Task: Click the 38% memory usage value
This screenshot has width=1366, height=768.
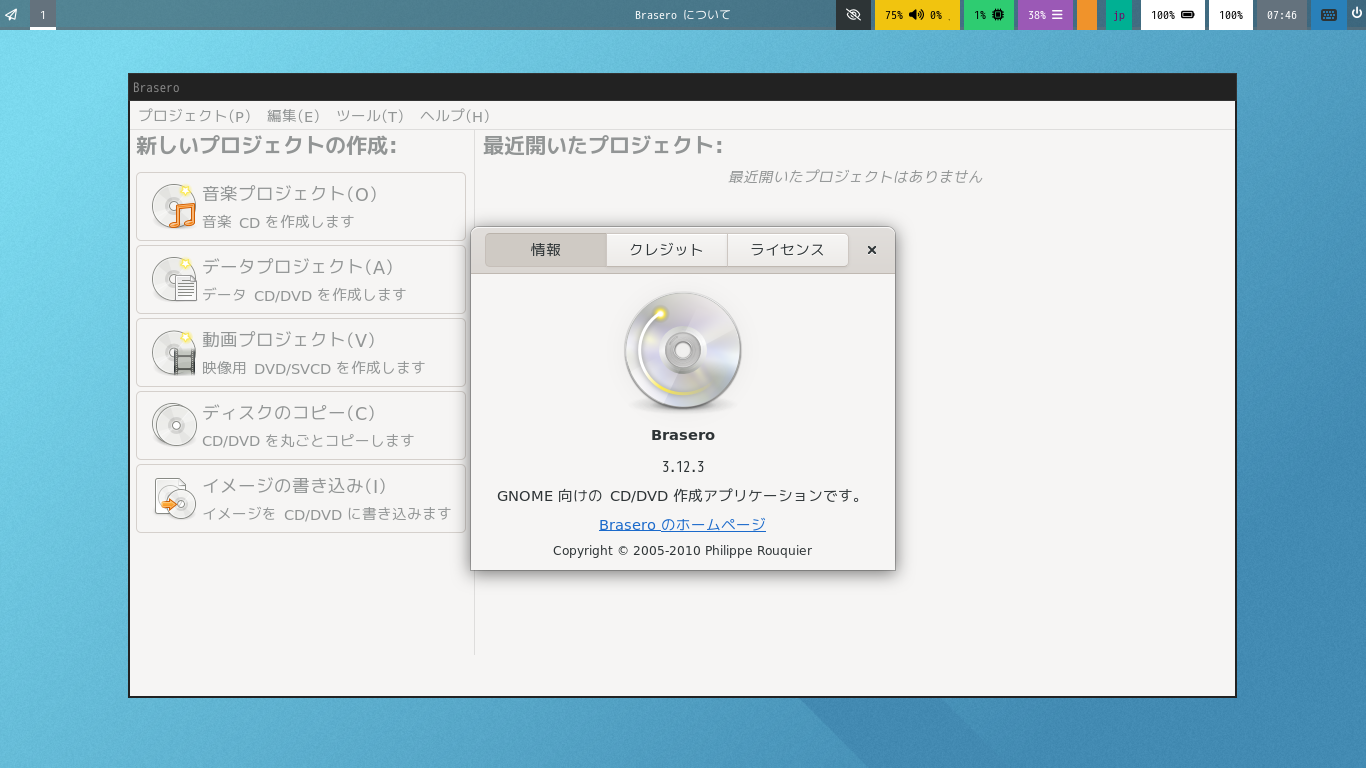Action: pyautogui.click(x=1037, y=15)
